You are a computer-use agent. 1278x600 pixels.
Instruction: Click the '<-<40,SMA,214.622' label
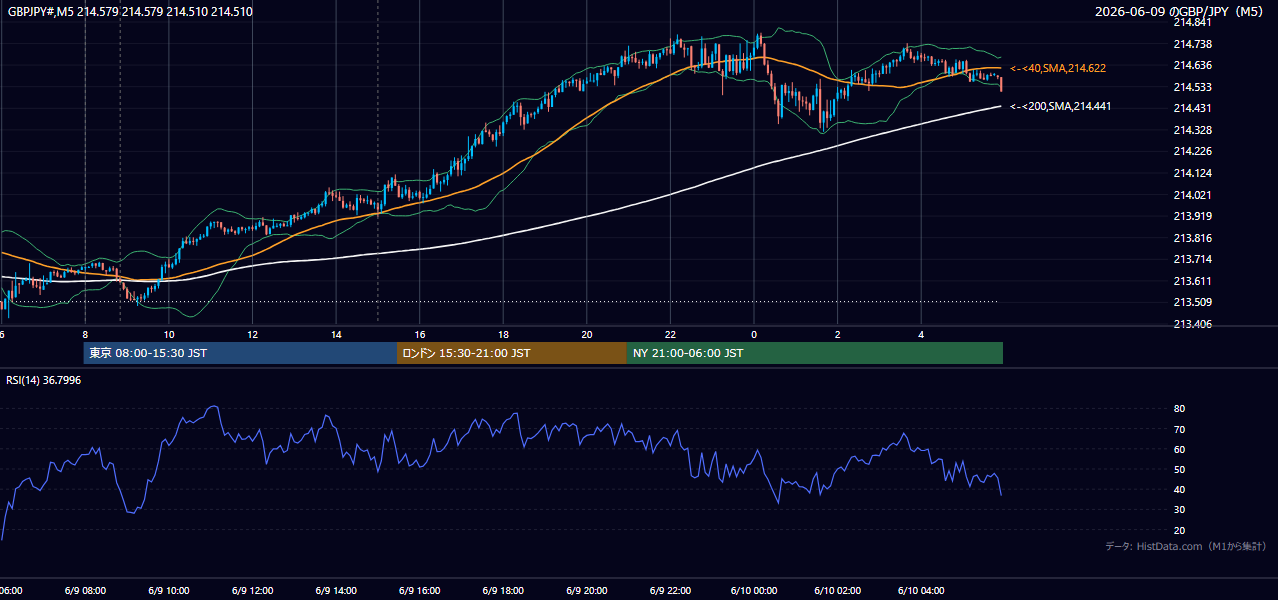(1058, 68)
